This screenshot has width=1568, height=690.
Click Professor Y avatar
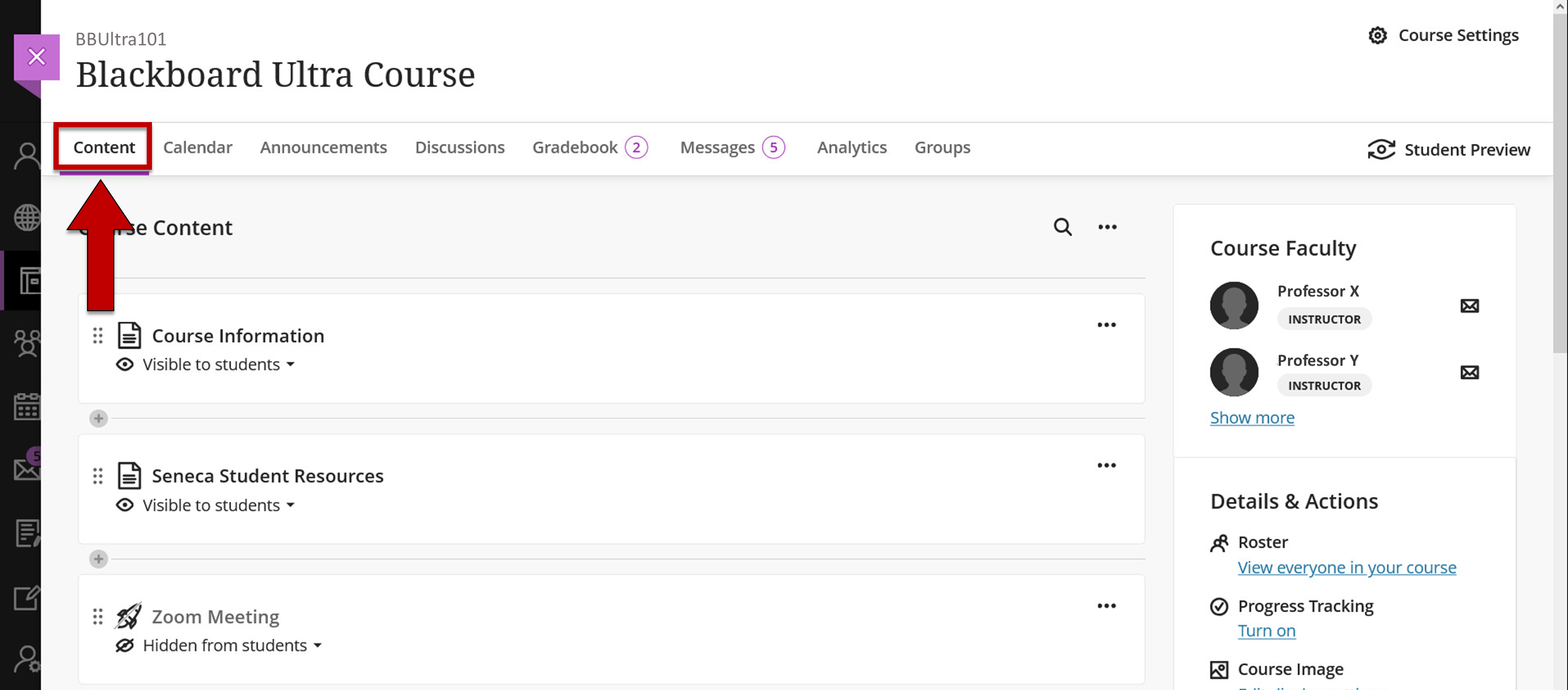(1234, 372)
